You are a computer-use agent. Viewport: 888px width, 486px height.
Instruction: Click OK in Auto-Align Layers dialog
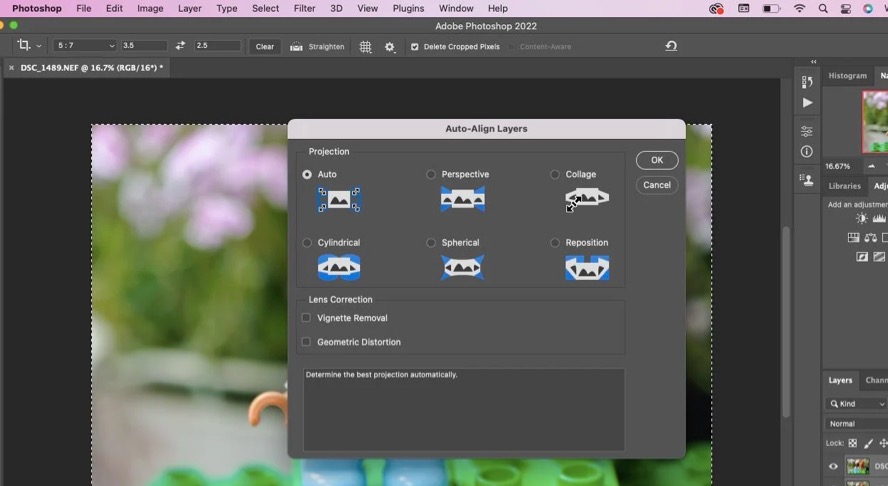(657, 160)
